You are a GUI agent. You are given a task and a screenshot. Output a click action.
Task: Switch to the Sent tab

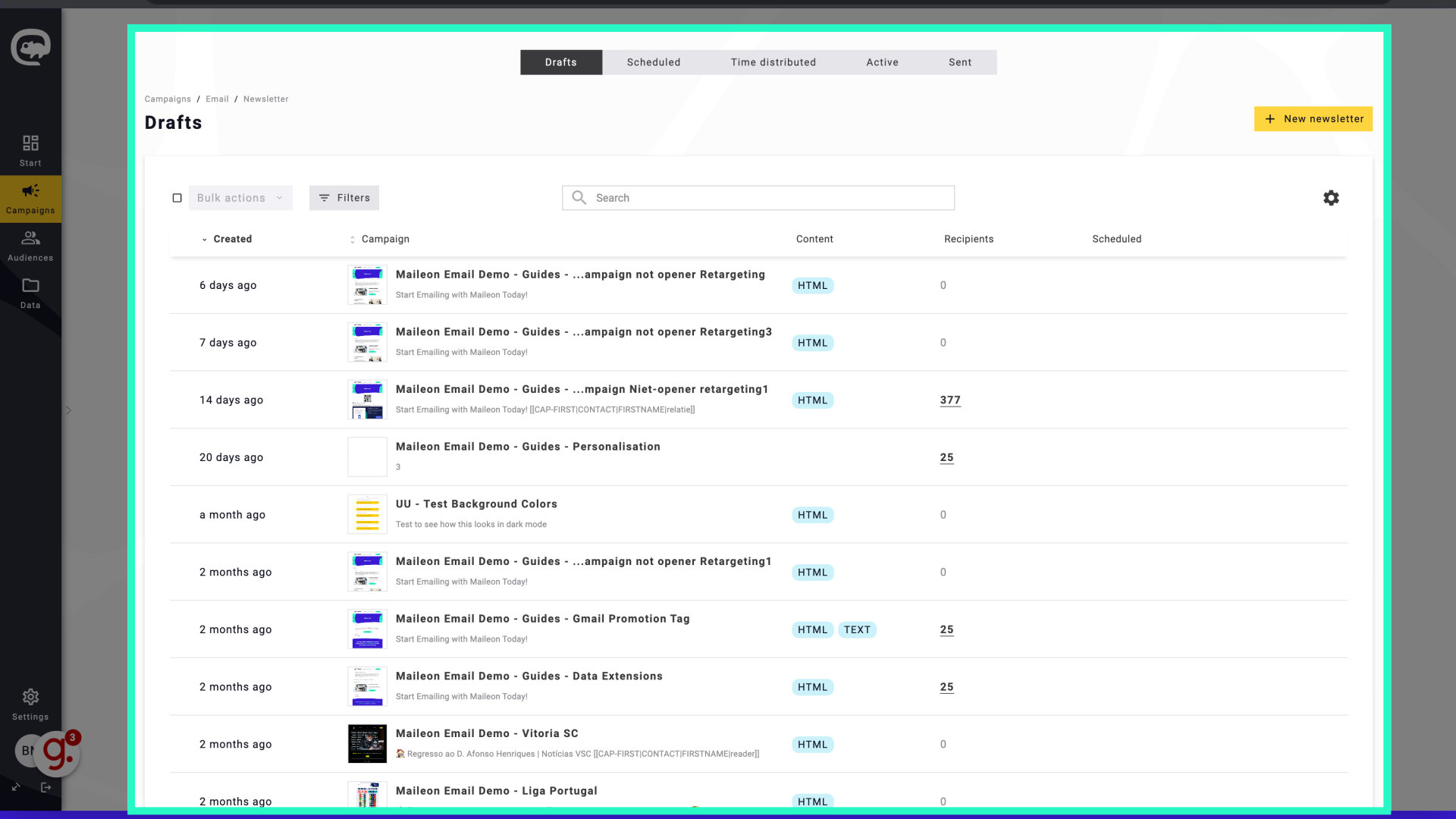point(960,62)
